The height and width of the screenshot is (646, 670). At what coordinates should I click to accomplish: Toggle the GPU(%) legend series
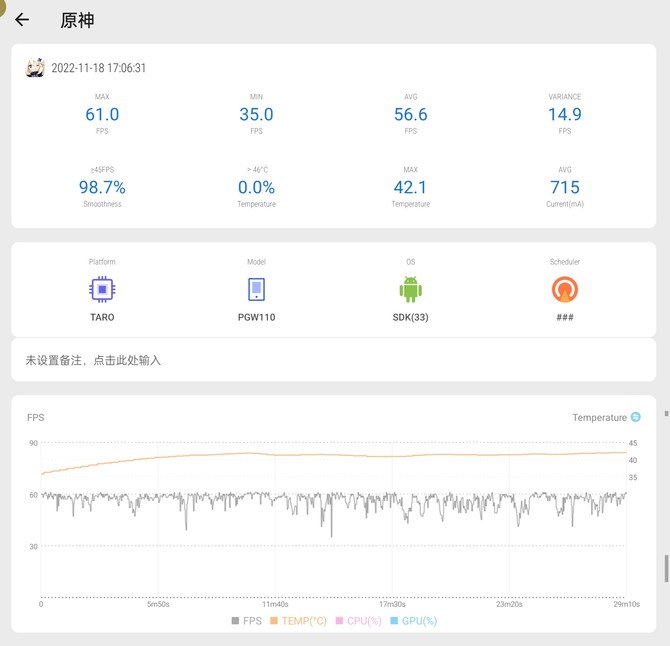pyautogui.click(x=413, y=621)
